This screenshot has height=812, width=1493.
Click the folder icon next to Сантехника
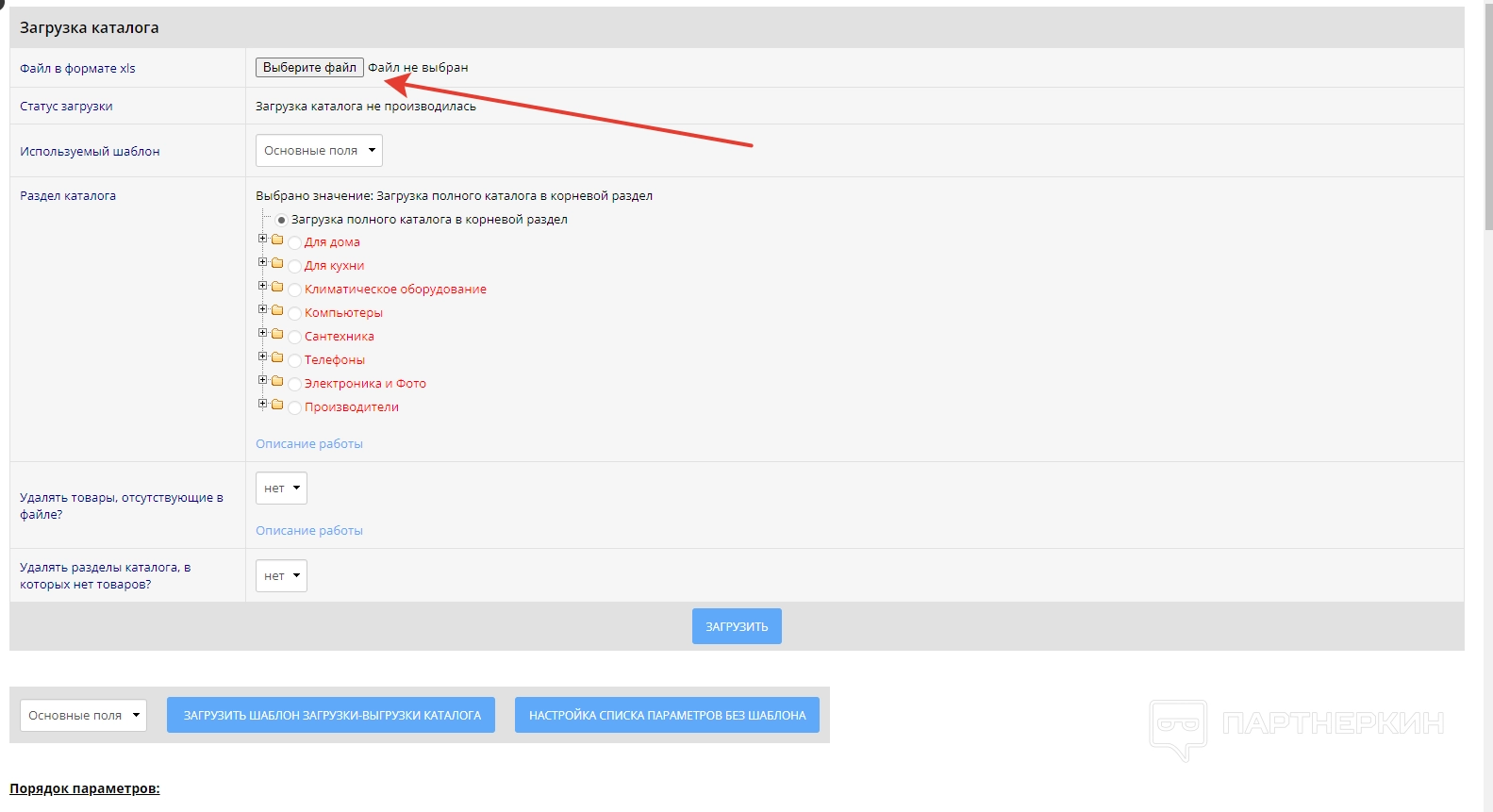(277, 334)
